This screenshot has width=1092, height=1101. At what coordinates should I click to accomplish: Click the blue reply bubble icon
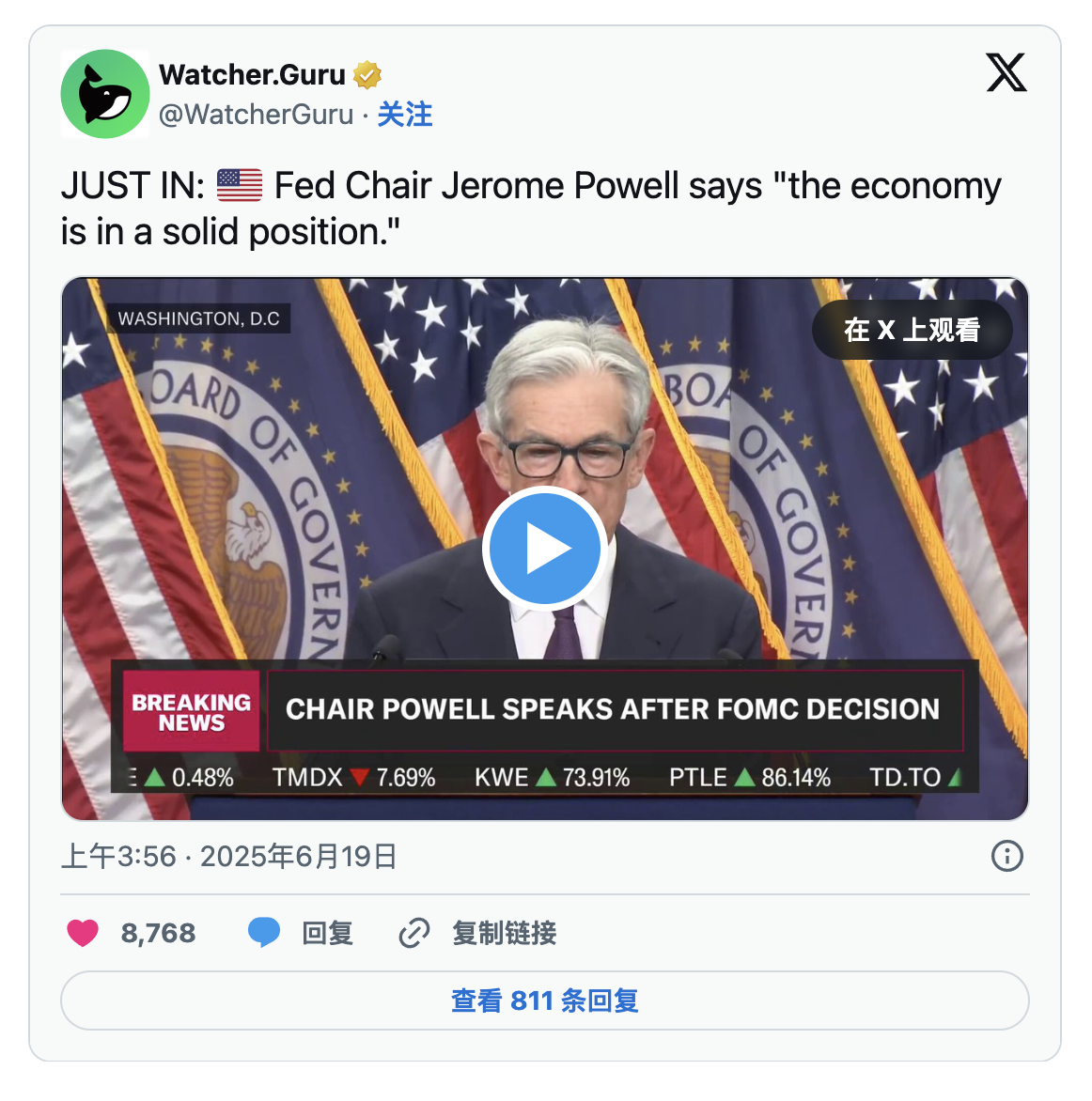pos(264,933)
